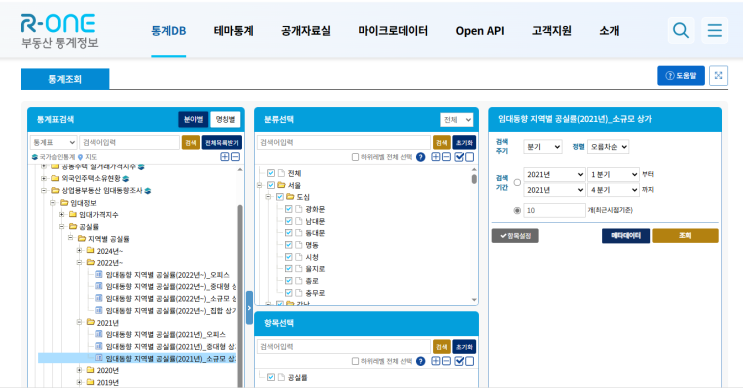Uncheck the 명동 checkbox
The width and height of the screenshot is (743, 388).
[289, 245]
